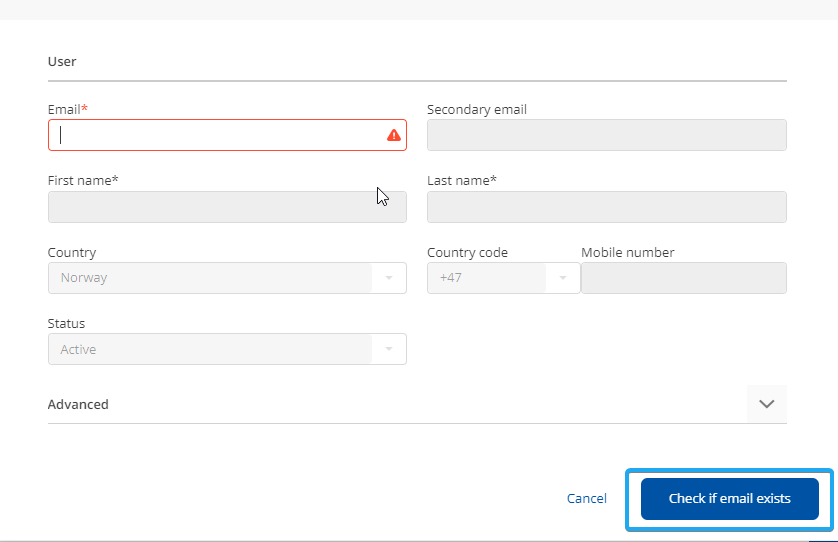The image size is (838, 542).
Task: Click the arrow on the Country dropdown
Action: point(389,278)
